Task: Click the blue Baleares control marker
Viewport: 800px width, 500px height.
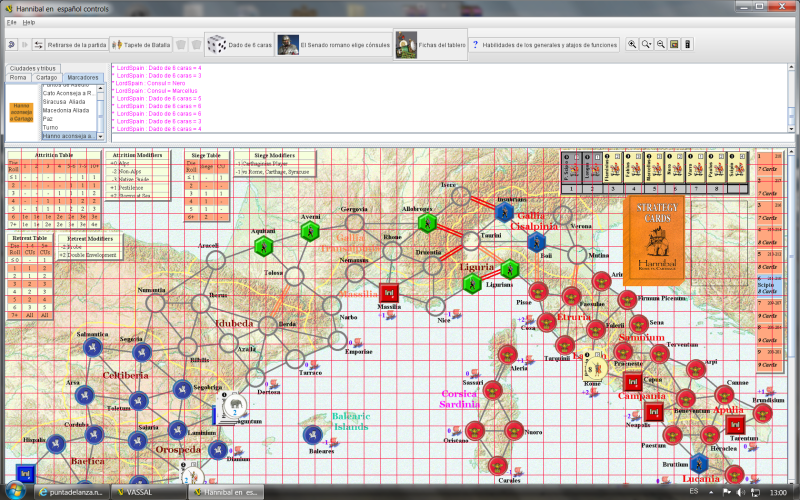Action: (x=313, y=435)
